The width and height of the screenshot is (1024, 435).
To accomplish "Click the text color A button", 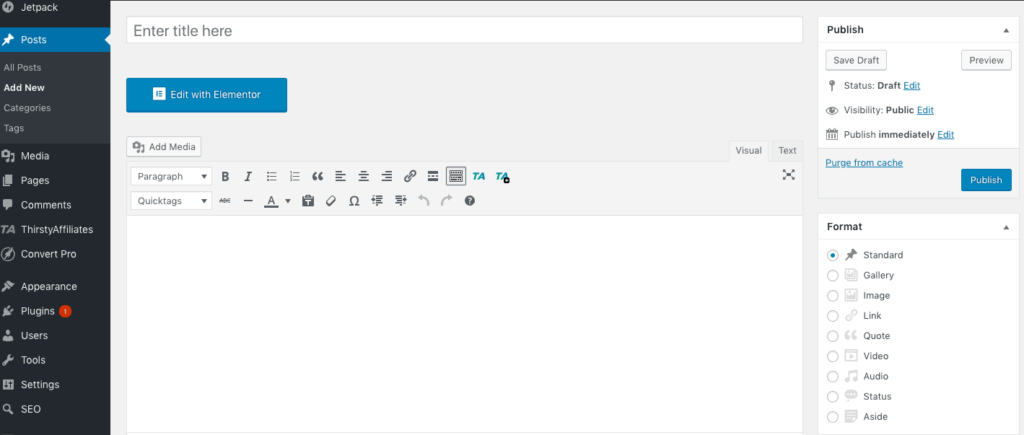I will (x=272, y=201).
